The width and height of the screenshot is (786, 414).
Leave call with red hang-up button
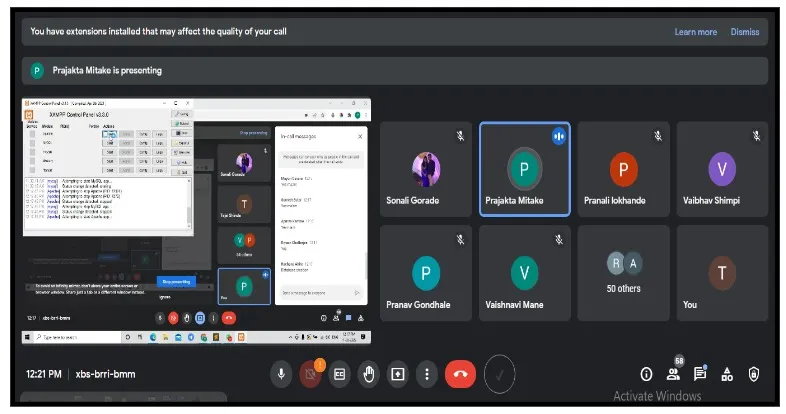(x=460, y=374)
